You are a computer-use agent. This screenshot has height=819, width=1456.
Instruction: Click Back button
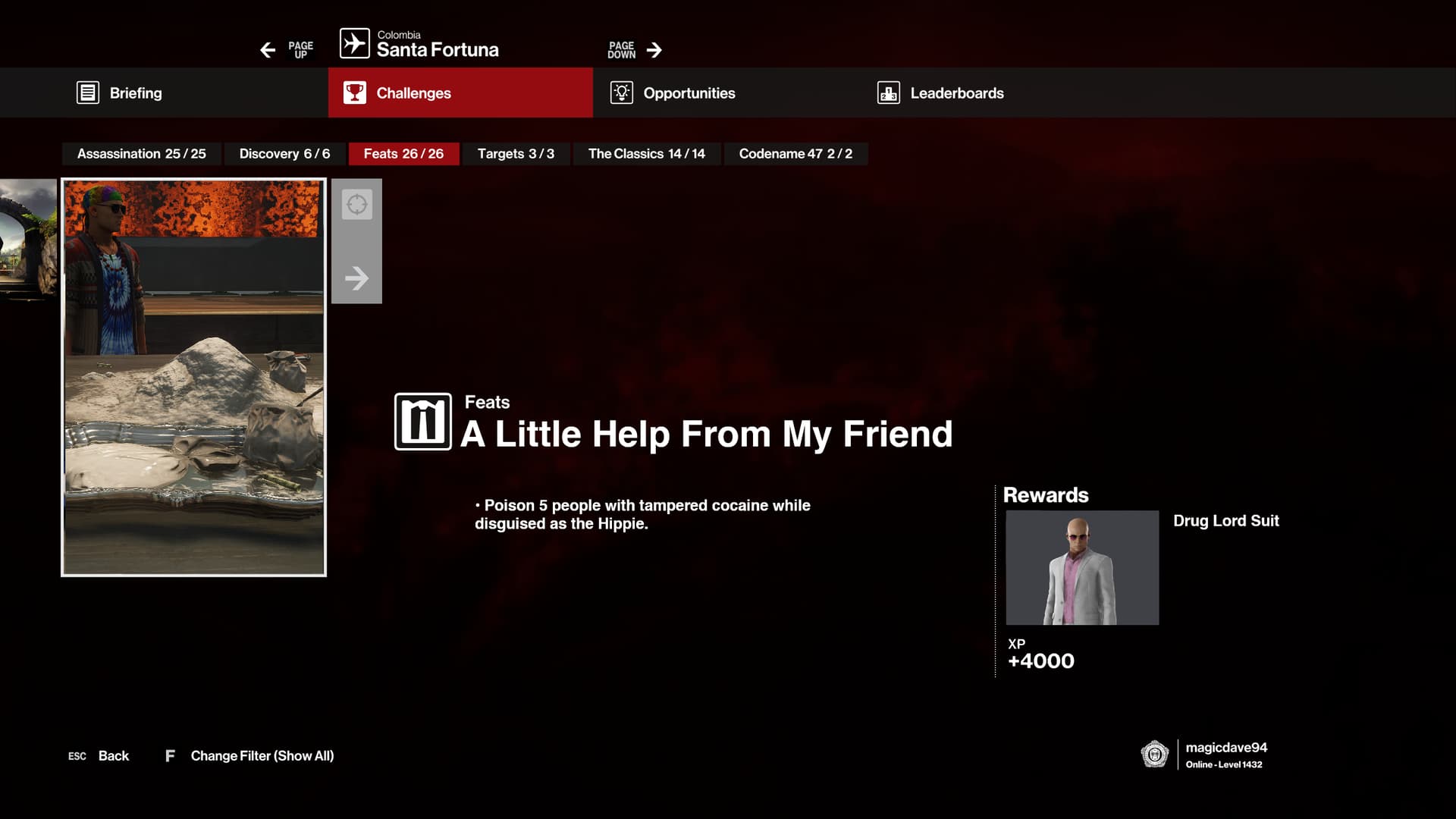click(113, 755)
